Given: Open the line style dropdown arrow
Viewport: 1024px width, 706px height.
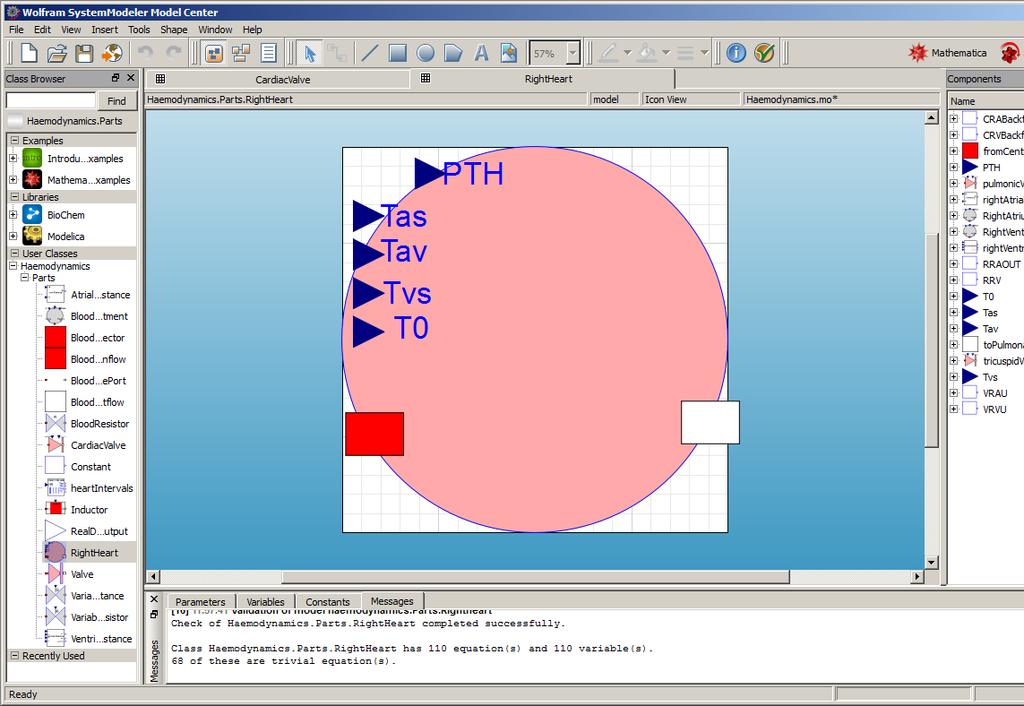Looking at the screenshot, I should 705,53.
